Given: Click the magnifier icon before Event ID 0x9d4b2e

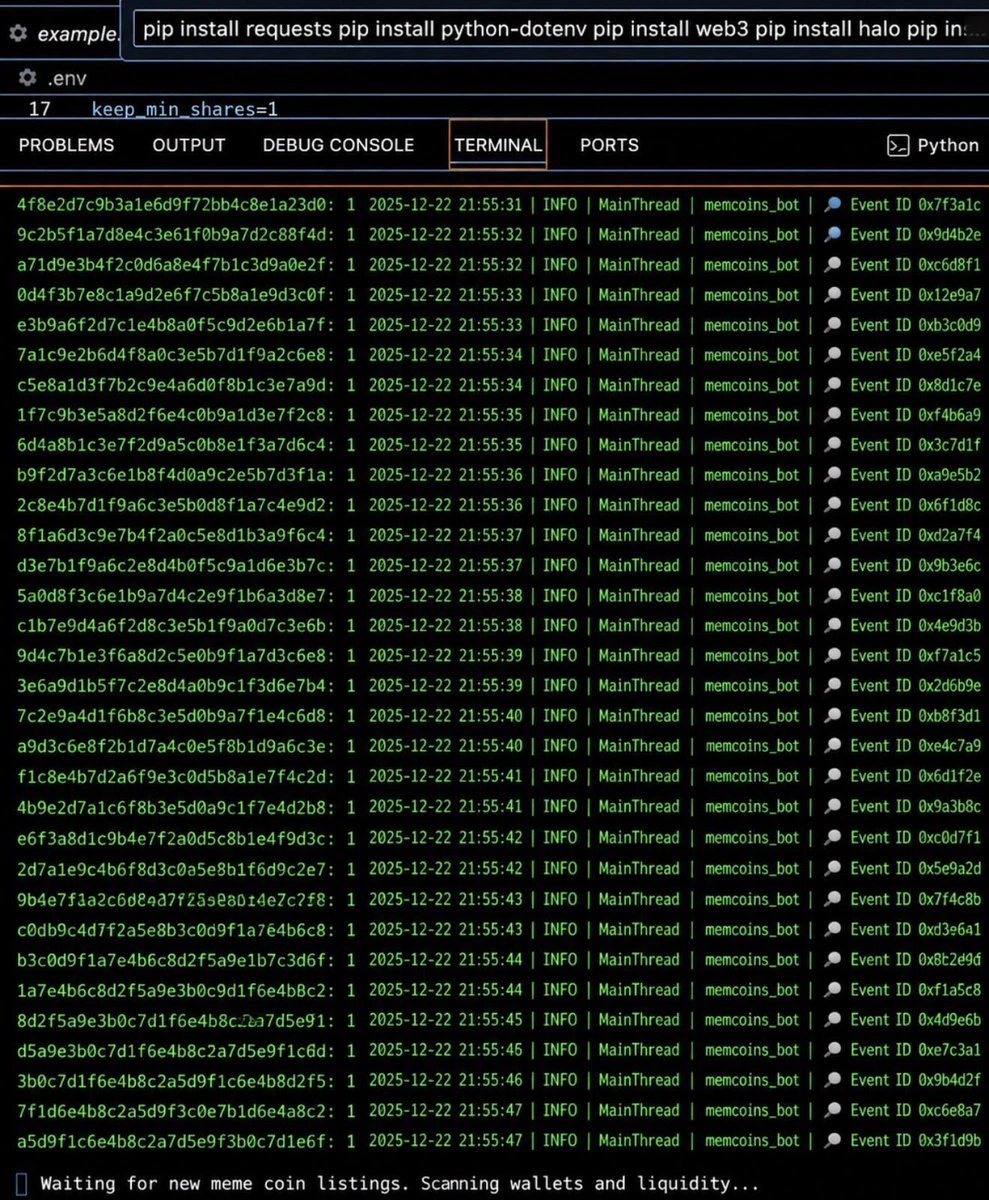Looking at the screenshot, I should point(833,235).
